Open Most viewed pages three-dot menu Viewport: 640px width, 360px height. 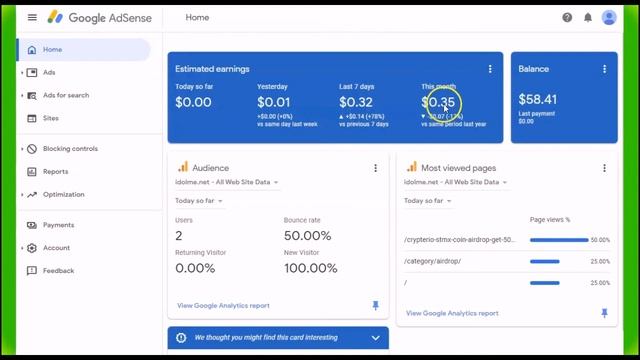coord(604,168)
